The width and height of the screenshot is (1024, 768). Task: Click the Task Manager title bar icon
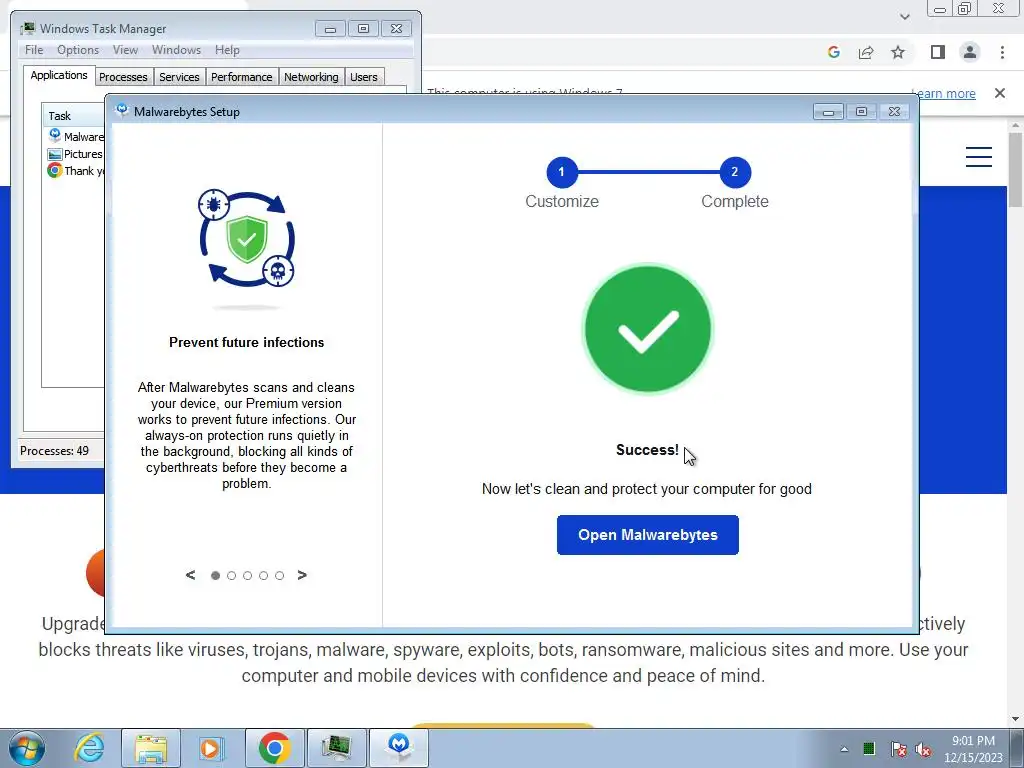(x=27, y=28)
